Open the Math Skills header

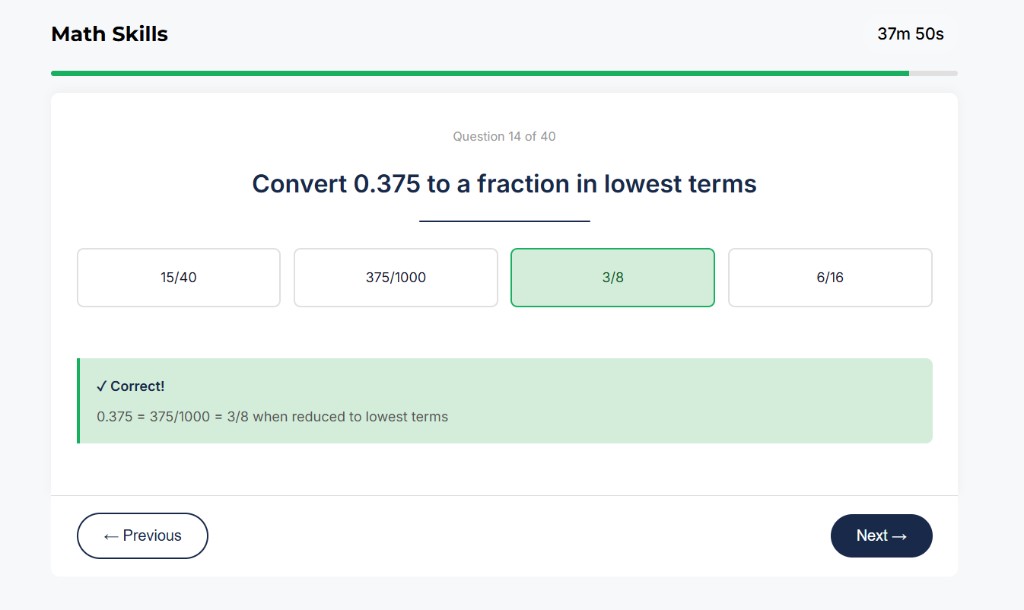109,33
